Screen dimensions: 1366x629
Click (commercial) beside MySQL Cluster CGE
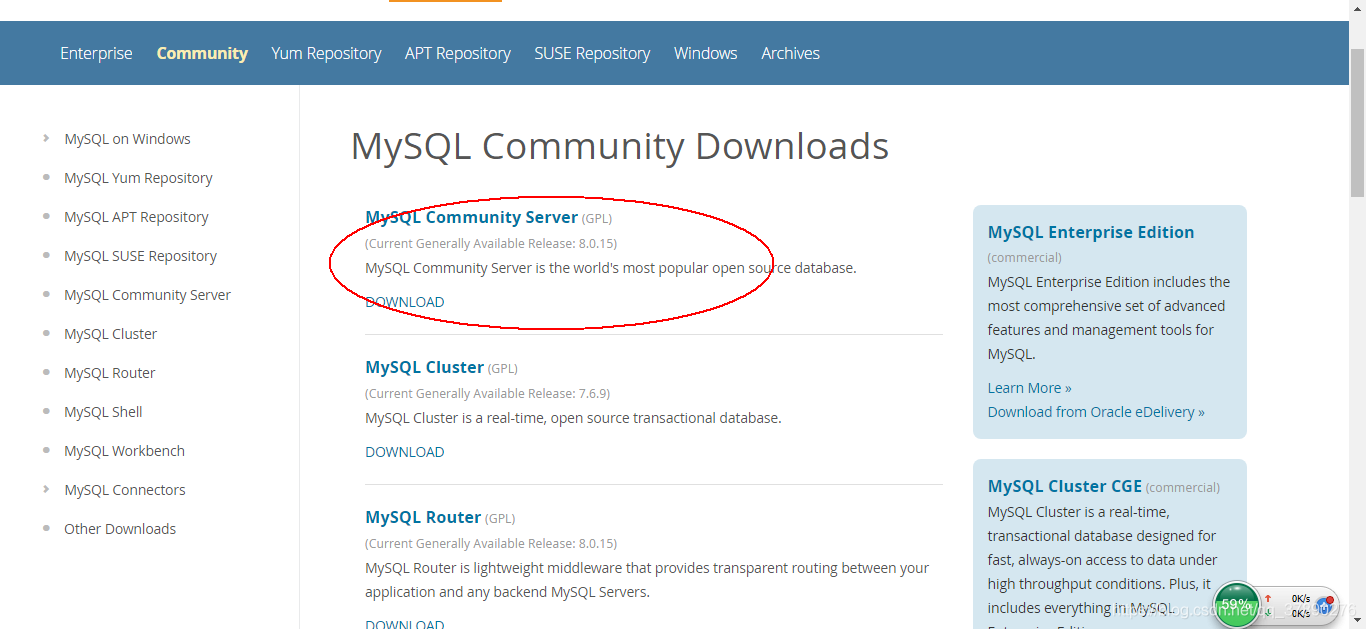click(x=1183, y=487)
